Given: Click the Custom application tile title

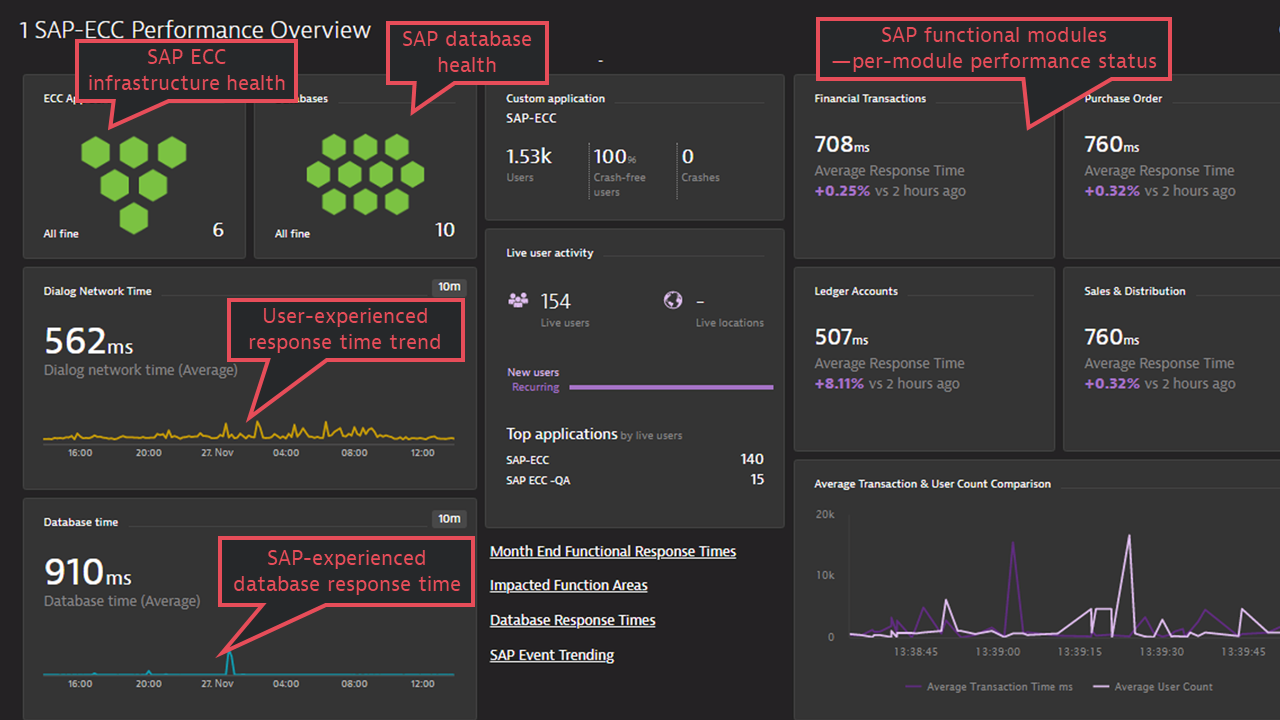Looking at the screenshot, I should tap(556, 98).
